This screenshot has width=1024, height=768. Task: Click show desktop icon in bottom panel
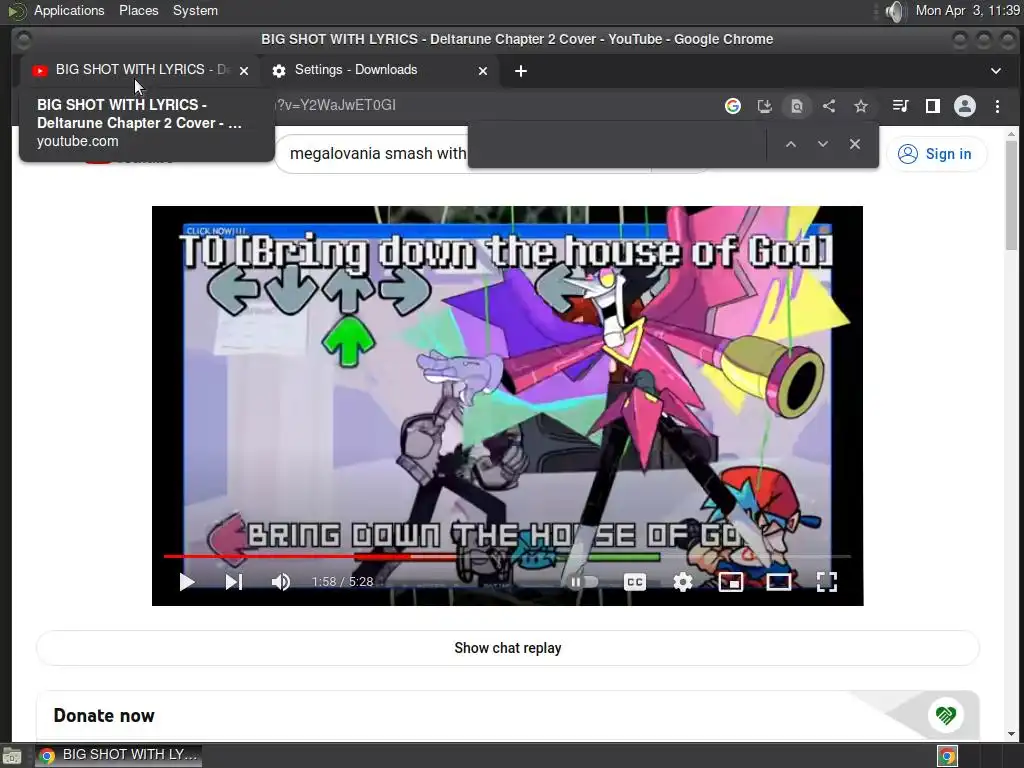[12, 756]
